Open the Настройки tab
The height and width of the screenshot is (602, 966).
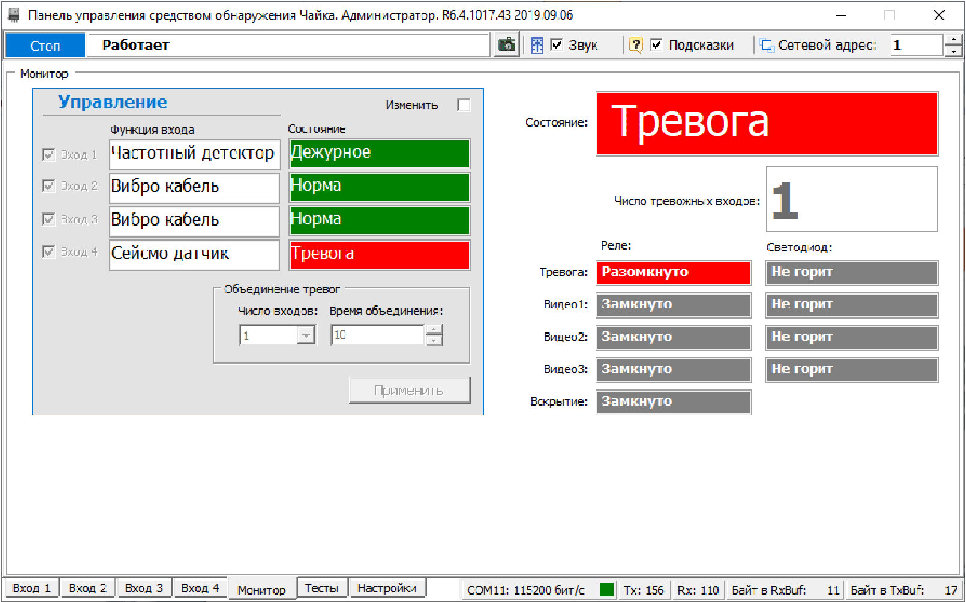(387, 588)
